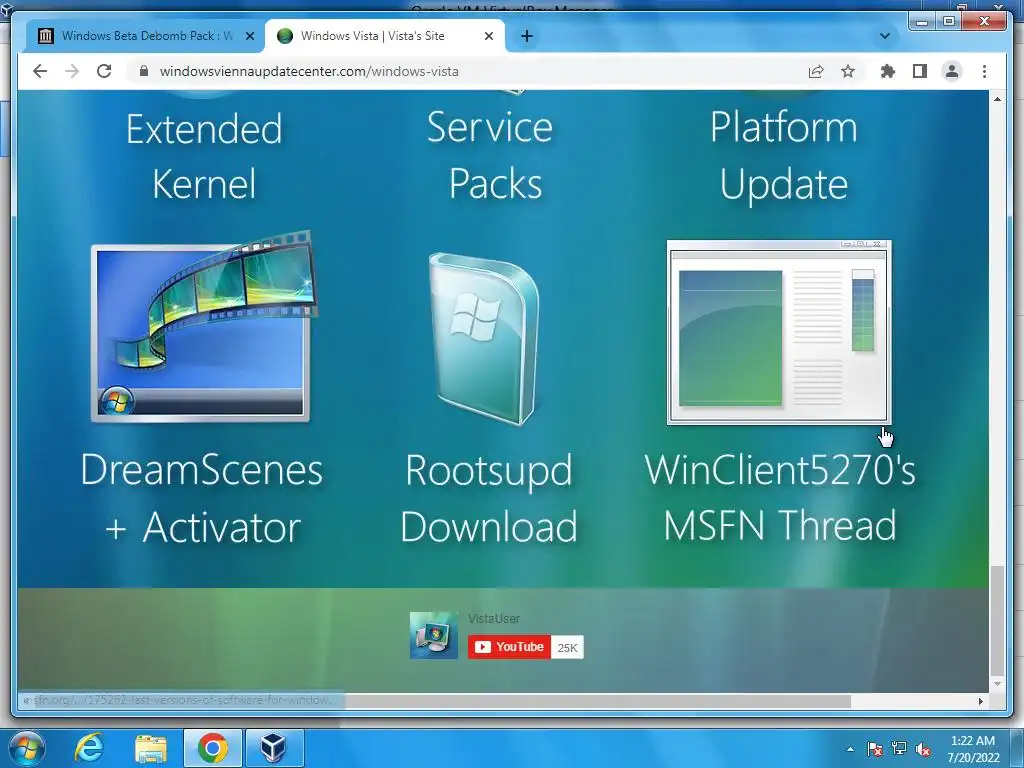1024x768 pixels.
Task: Open the profile avatar menu
Action: 952,71
